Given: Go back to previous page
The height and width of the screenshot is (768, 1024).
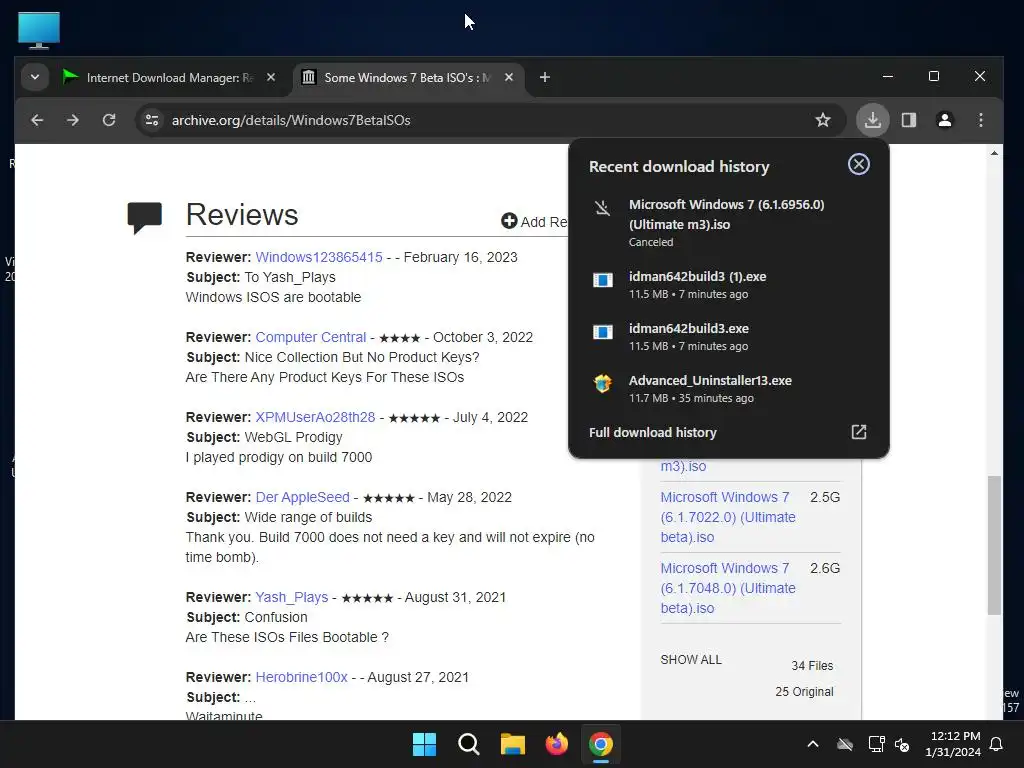Looking at the screenshot, I should tap(37, 120).
